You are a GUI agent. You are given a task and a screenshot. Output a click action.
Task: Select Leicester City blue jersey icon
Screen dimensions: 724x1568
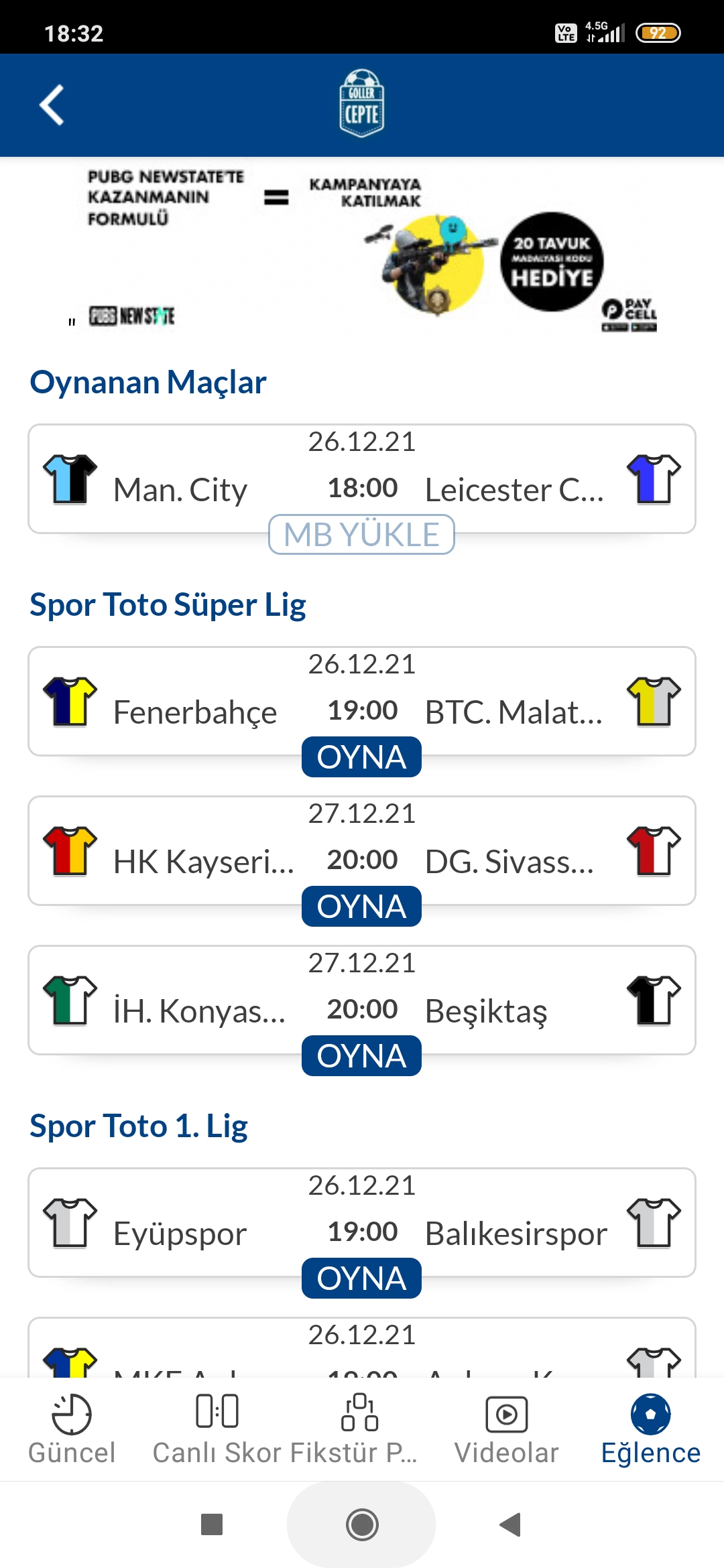tap(654, 478)
